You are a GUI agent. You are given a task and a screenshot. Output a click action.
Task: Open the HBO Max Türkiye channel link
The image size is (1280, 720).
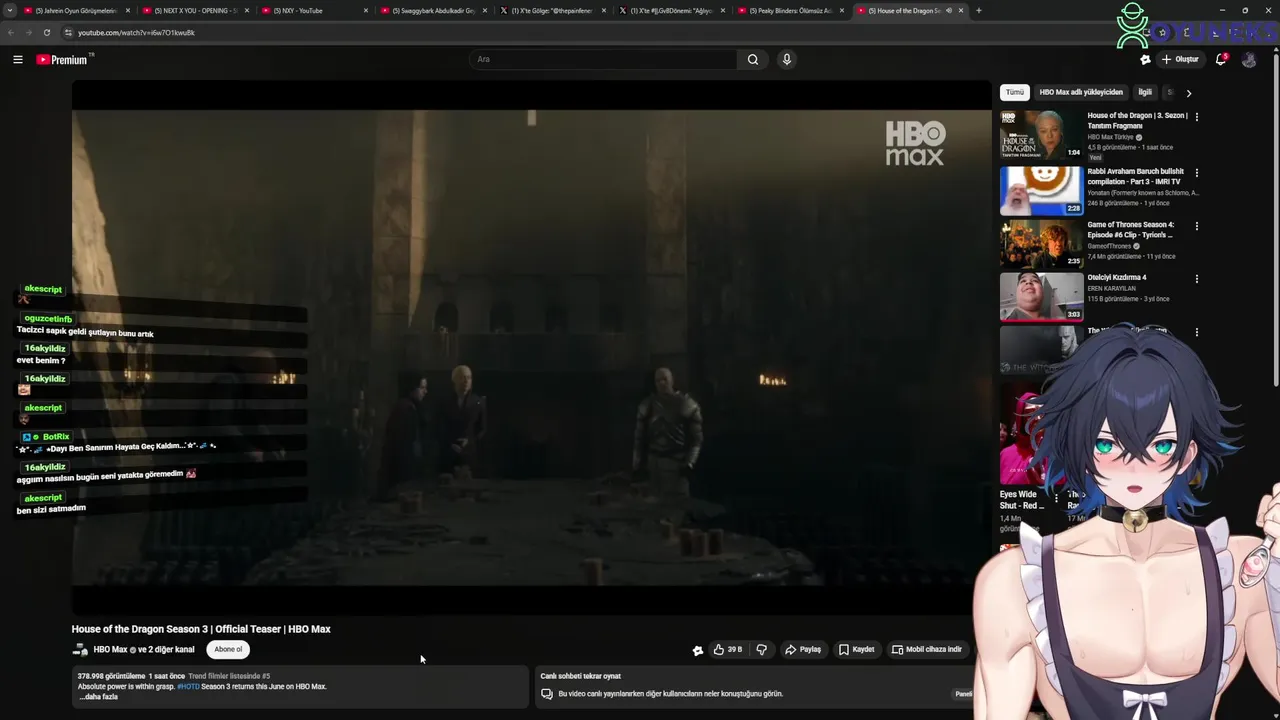1111,137
